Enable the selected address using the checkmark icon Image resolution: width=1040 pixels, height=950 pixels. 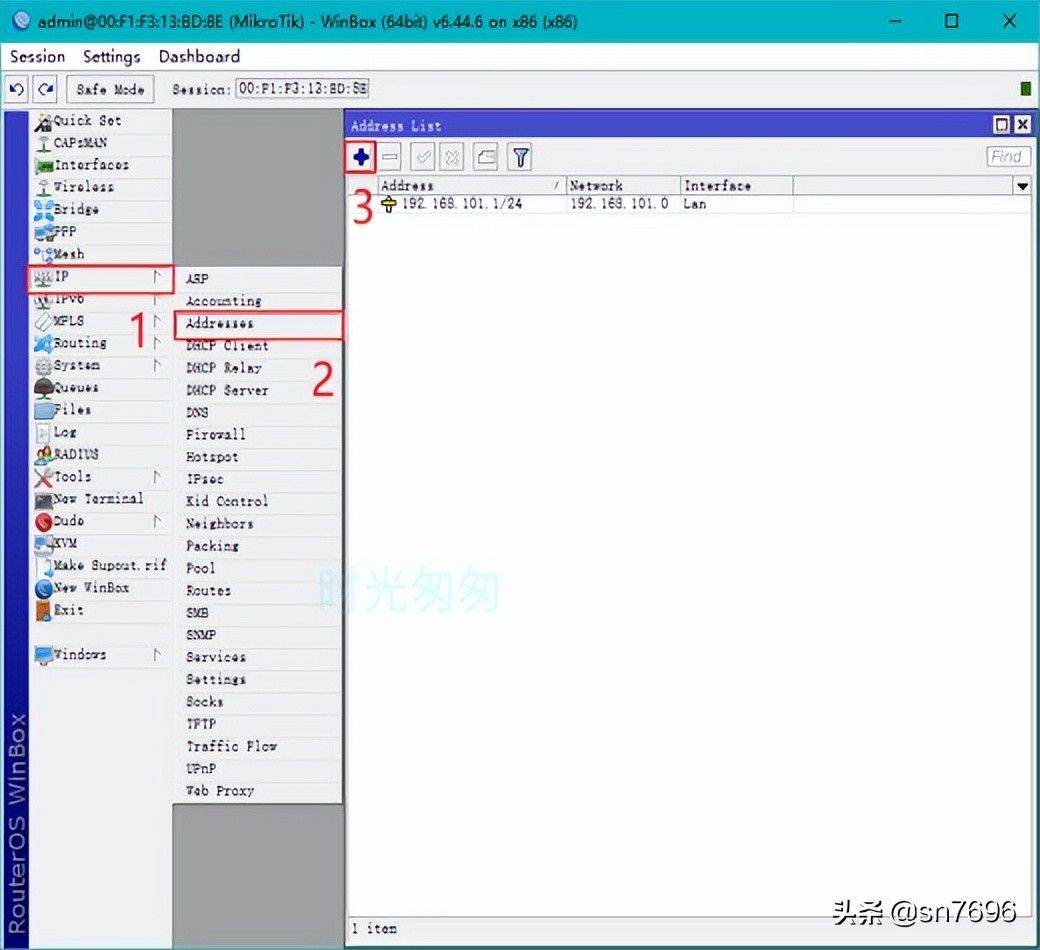tap(422, 157)
